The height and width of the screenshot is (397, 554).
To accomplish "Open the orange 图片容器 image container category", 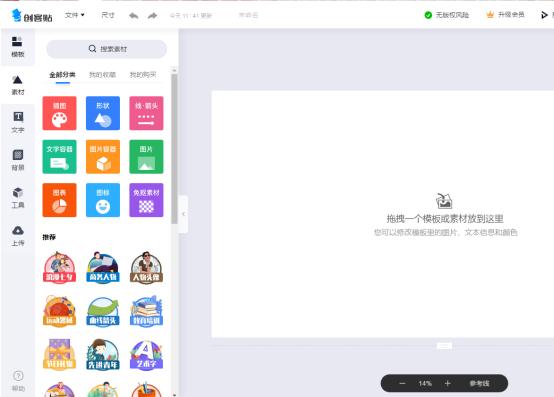I will point(103,156).
